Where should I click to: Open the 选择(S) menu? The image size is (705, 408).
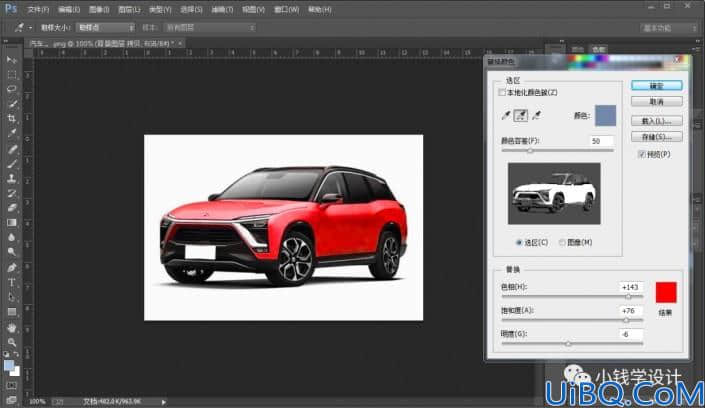pos(191,9)
